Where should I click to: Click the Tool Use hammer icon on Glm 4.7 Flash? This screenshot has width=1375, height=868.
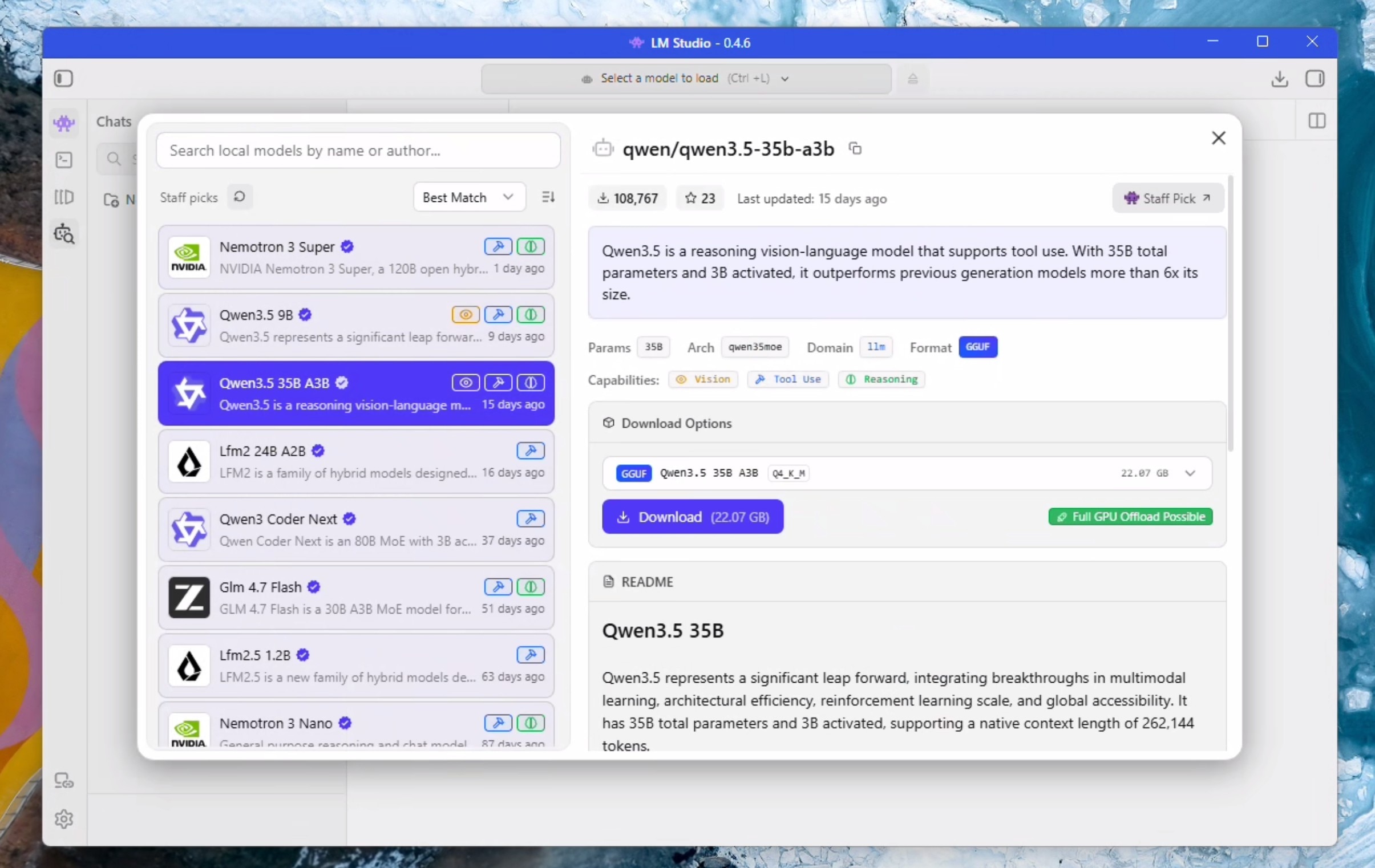pos(498,587)
